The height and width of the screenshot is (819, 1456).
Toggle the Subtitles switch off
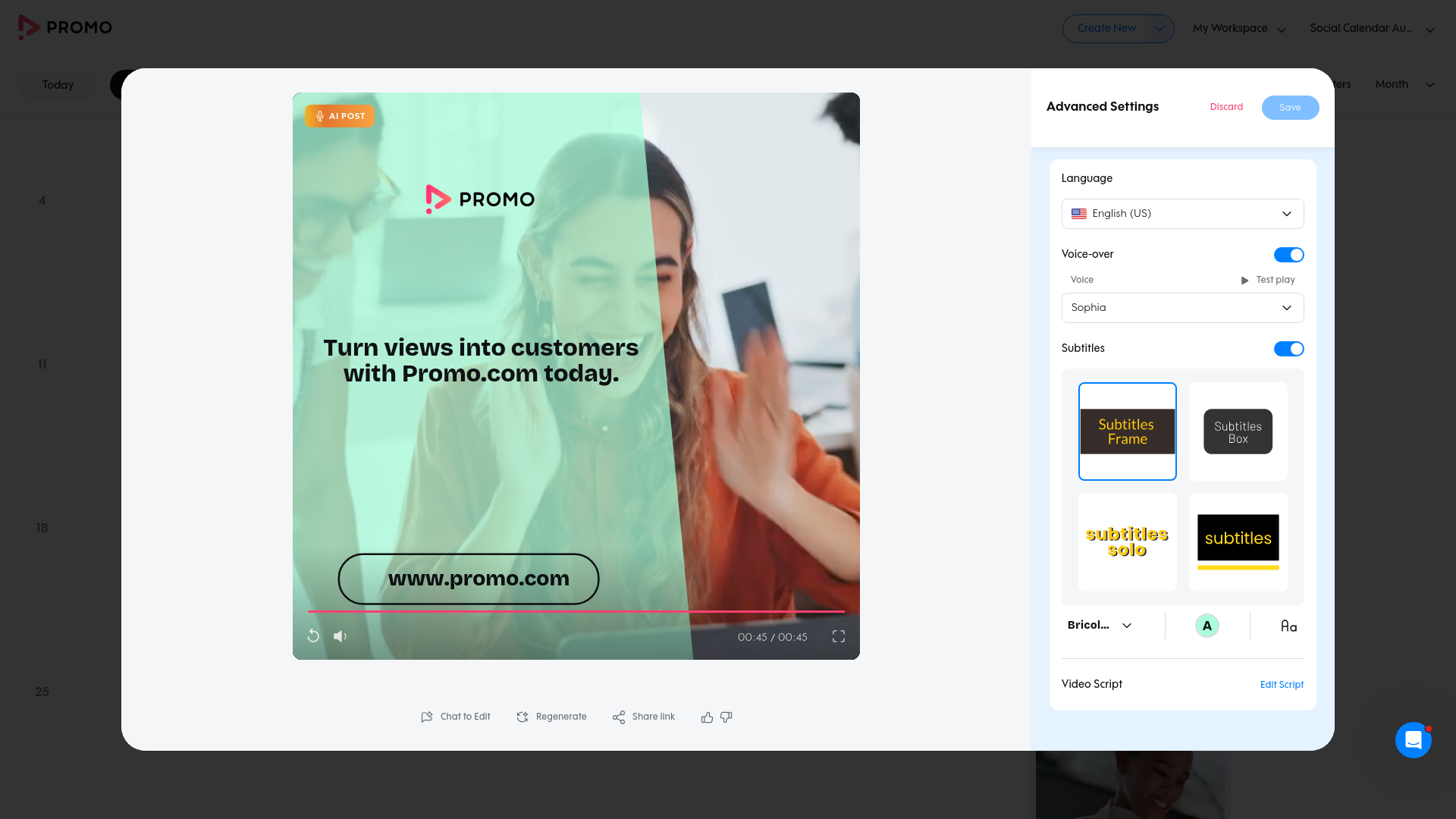[1288, 349]
